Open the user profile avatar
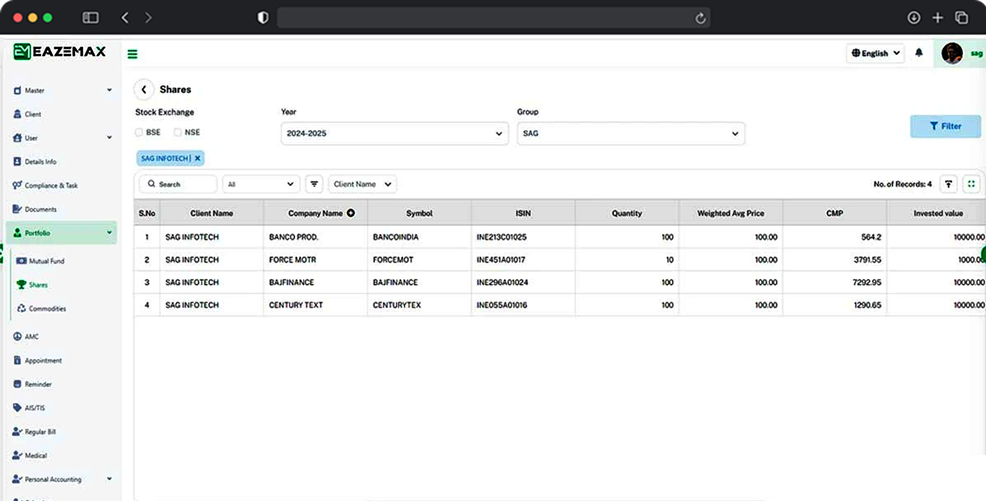The width and height of the screenshot is (986, 501). coord(951,53)
